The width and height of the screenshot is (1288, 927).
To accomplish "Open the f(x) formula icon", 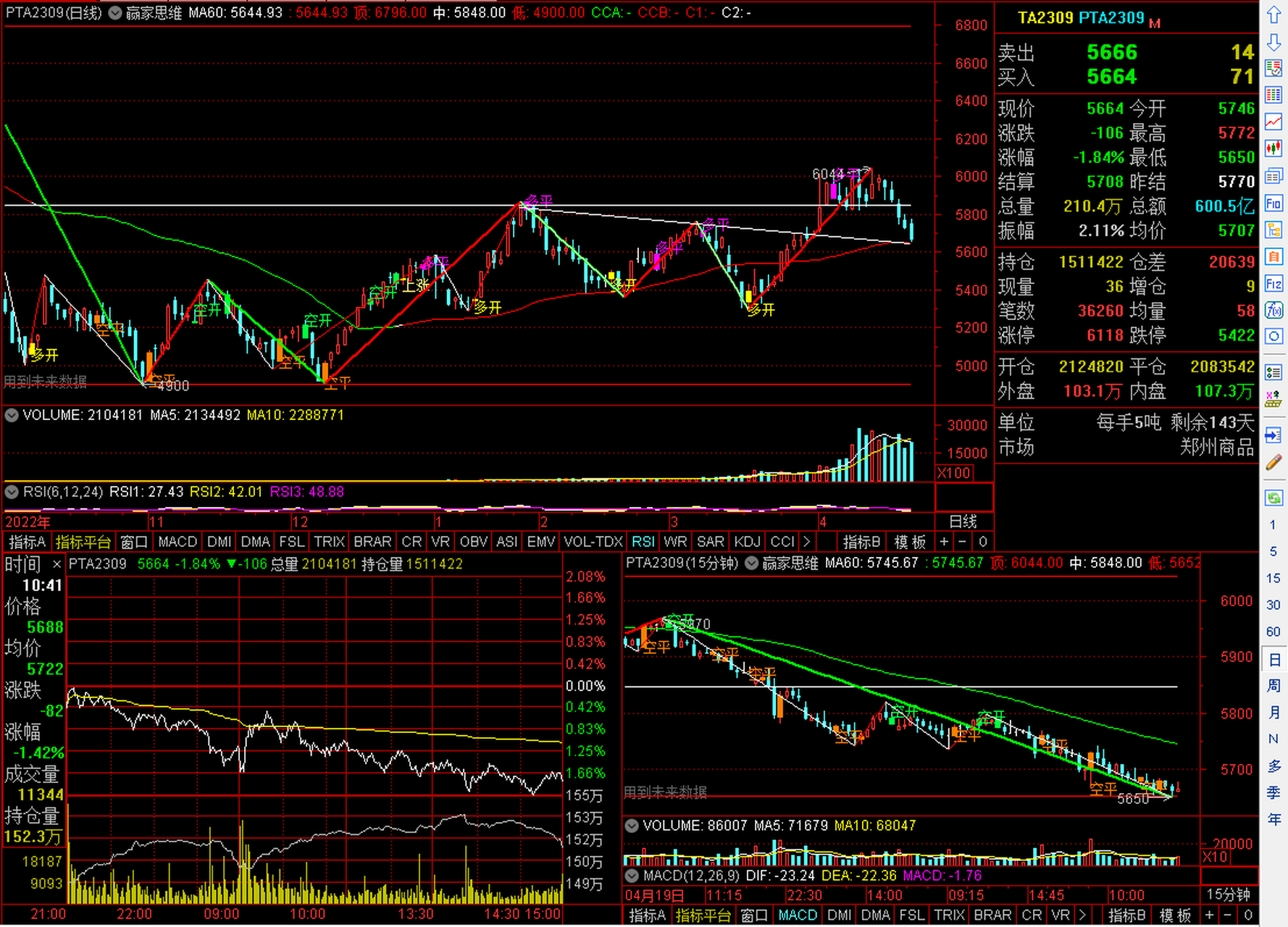I will [1274, 310].
